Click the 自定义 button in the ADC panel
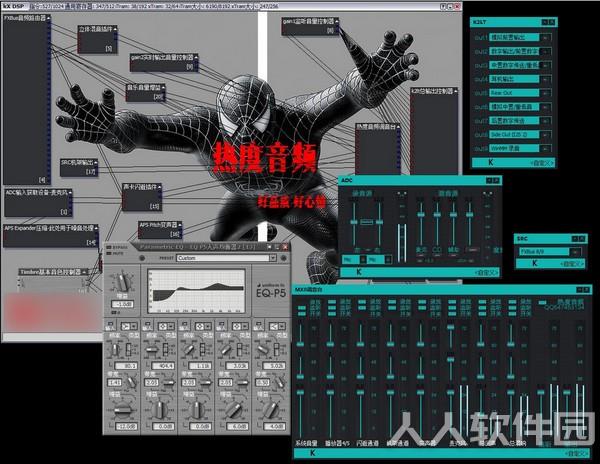Image resolution: width=600 pixels, height=464 pixels. [487, 272]
